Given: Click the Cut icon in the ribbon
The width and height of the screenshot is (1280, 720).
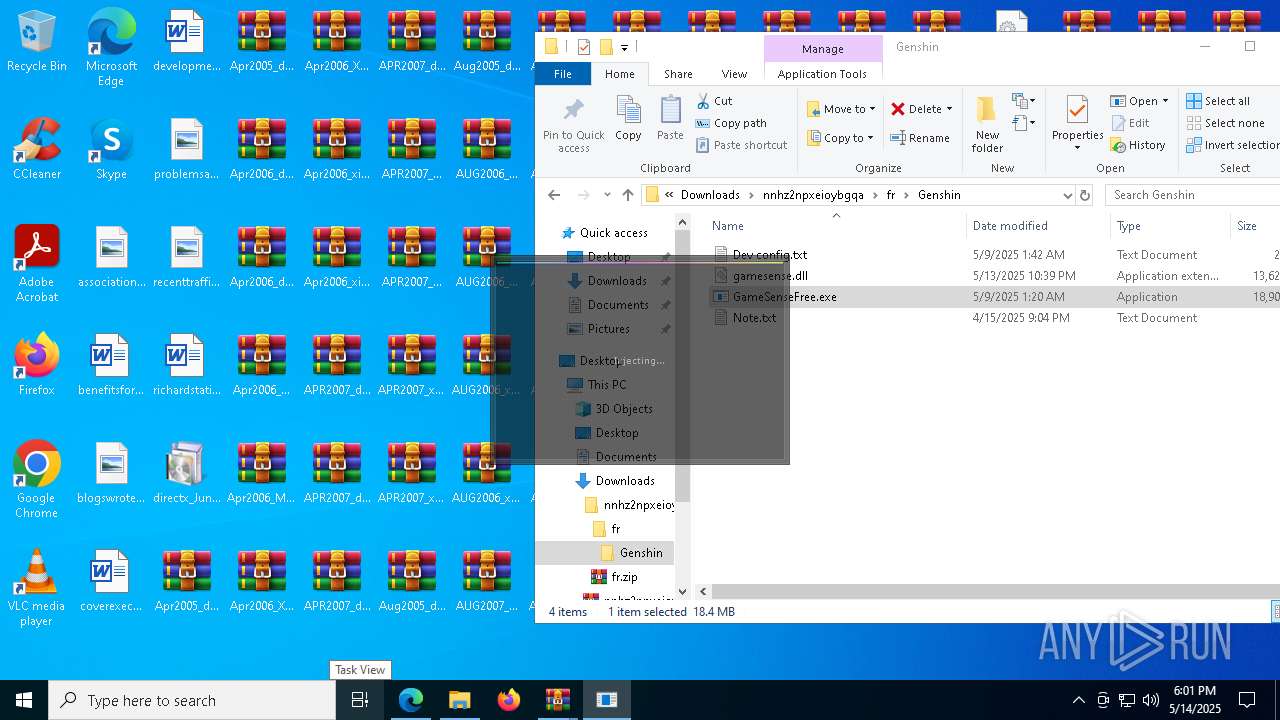Looking at the screenshot, I should (703, 101).
